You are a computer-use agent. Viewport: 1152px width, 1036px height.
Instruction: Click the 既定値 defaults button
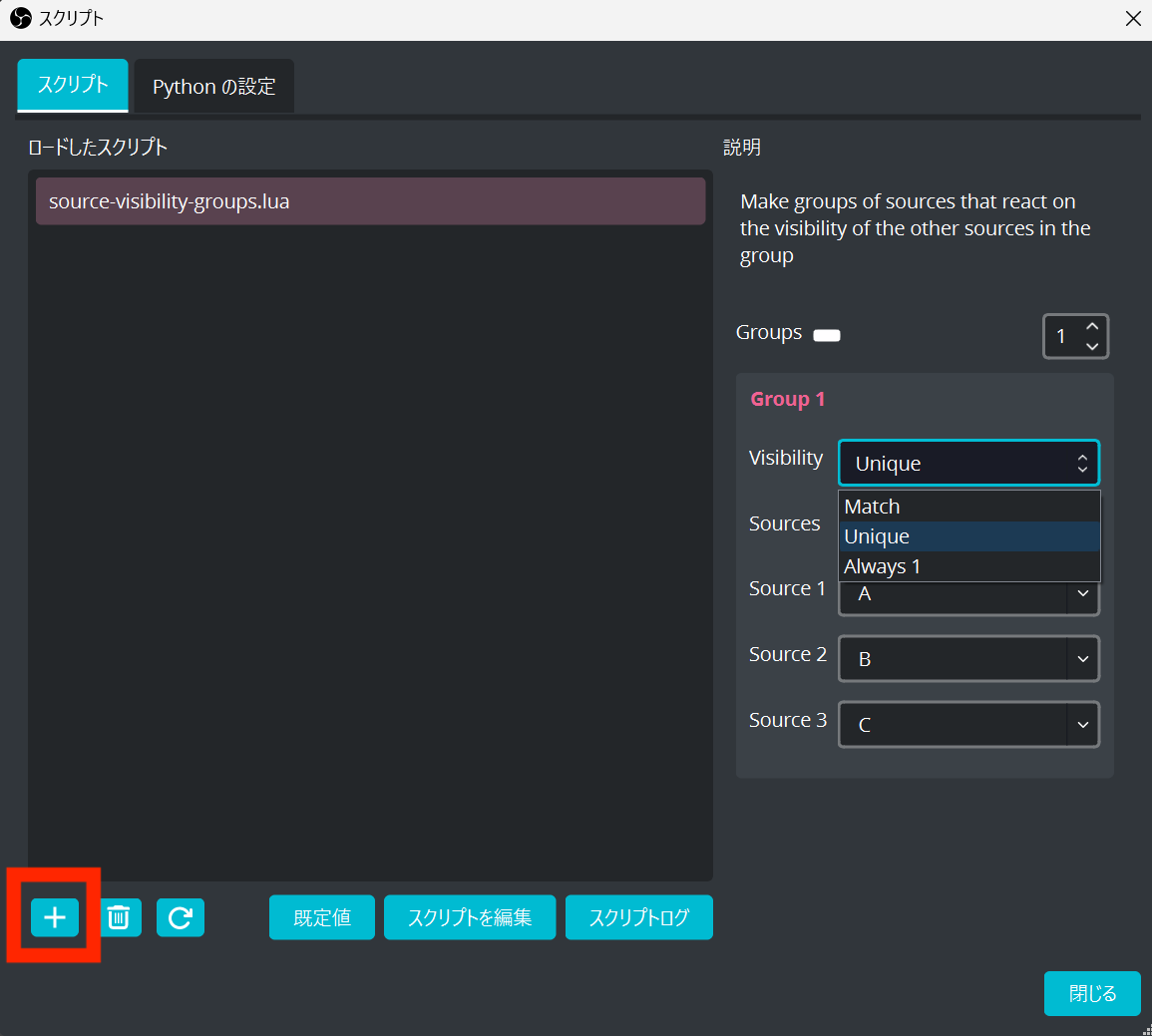322,917
